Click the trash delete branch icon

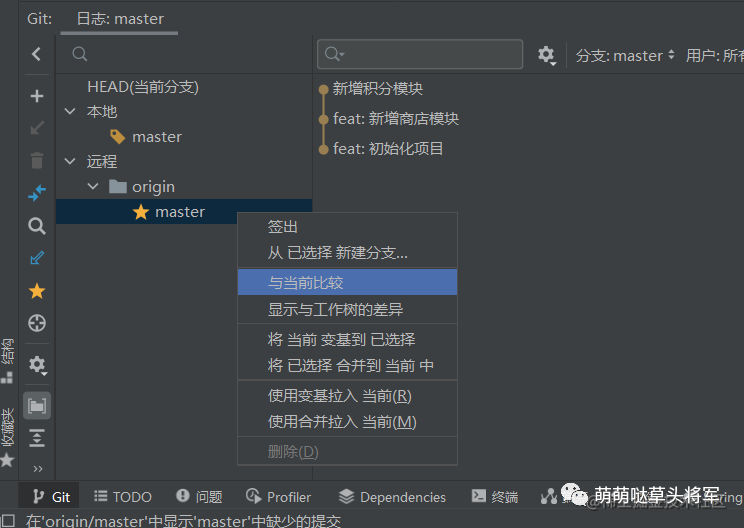(37, 160)
